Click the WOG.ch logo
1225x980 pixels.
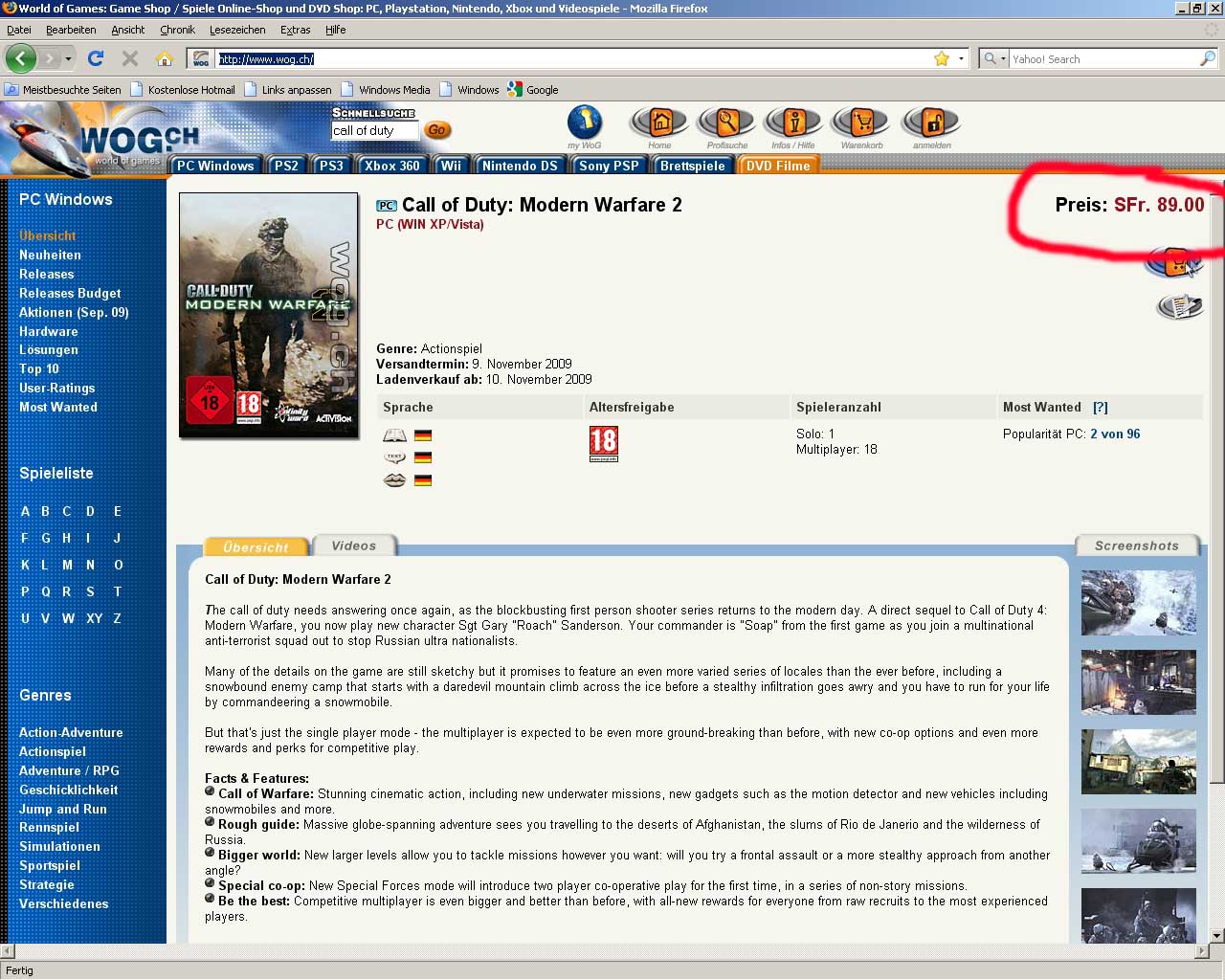point(138,141)
